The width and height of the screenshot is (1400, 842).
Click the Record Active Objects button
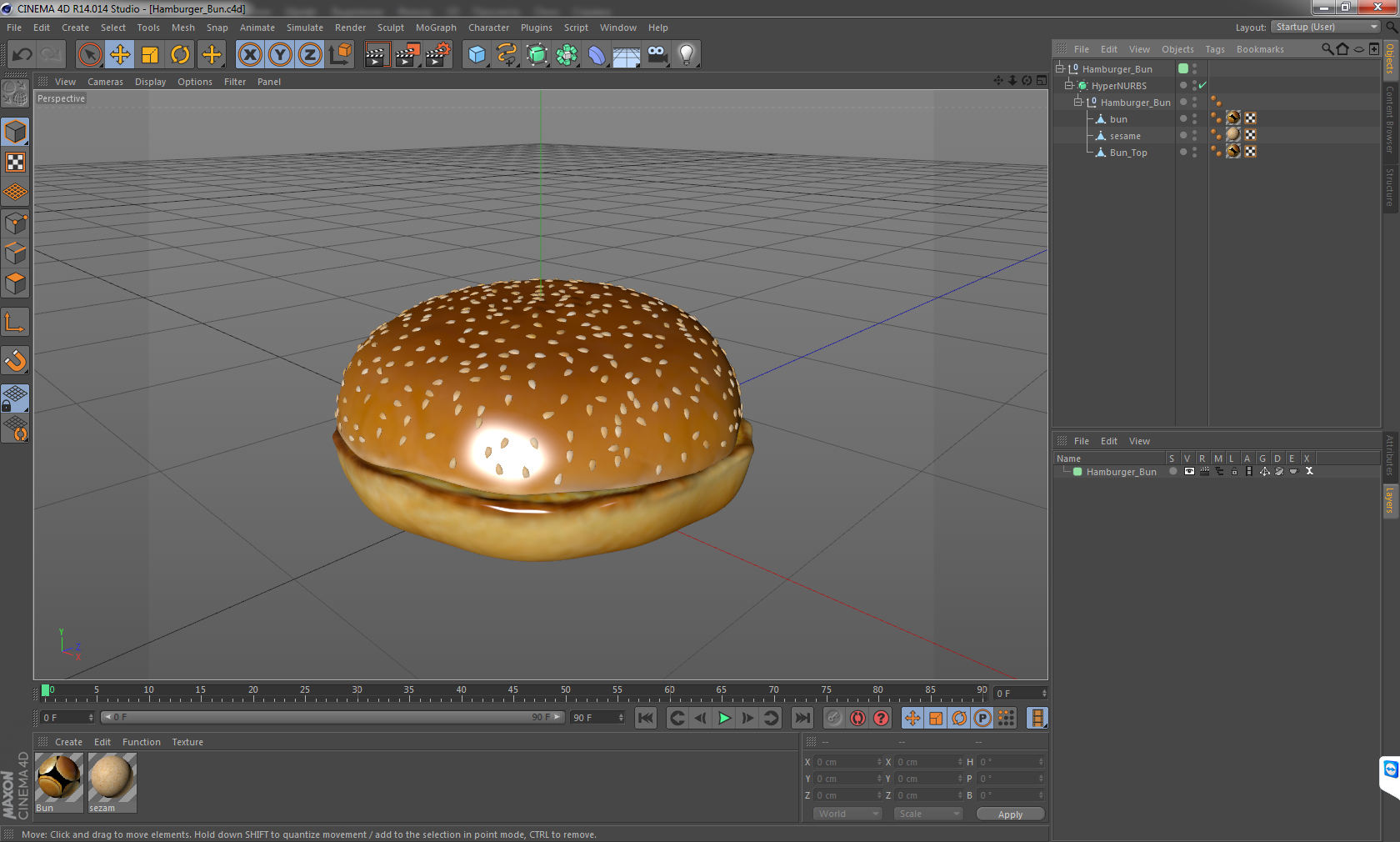click(x=834, y=718)
